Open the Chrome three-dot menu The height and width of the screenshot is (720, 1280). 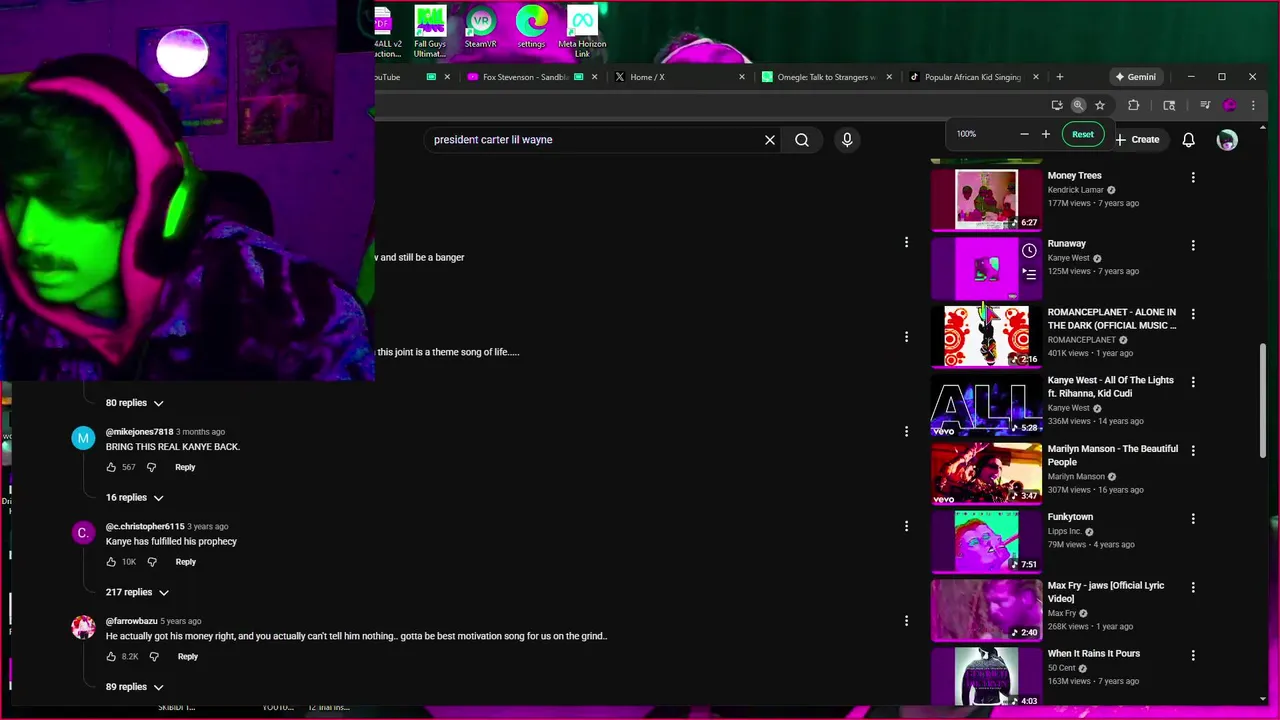[x=1253, y=105]
